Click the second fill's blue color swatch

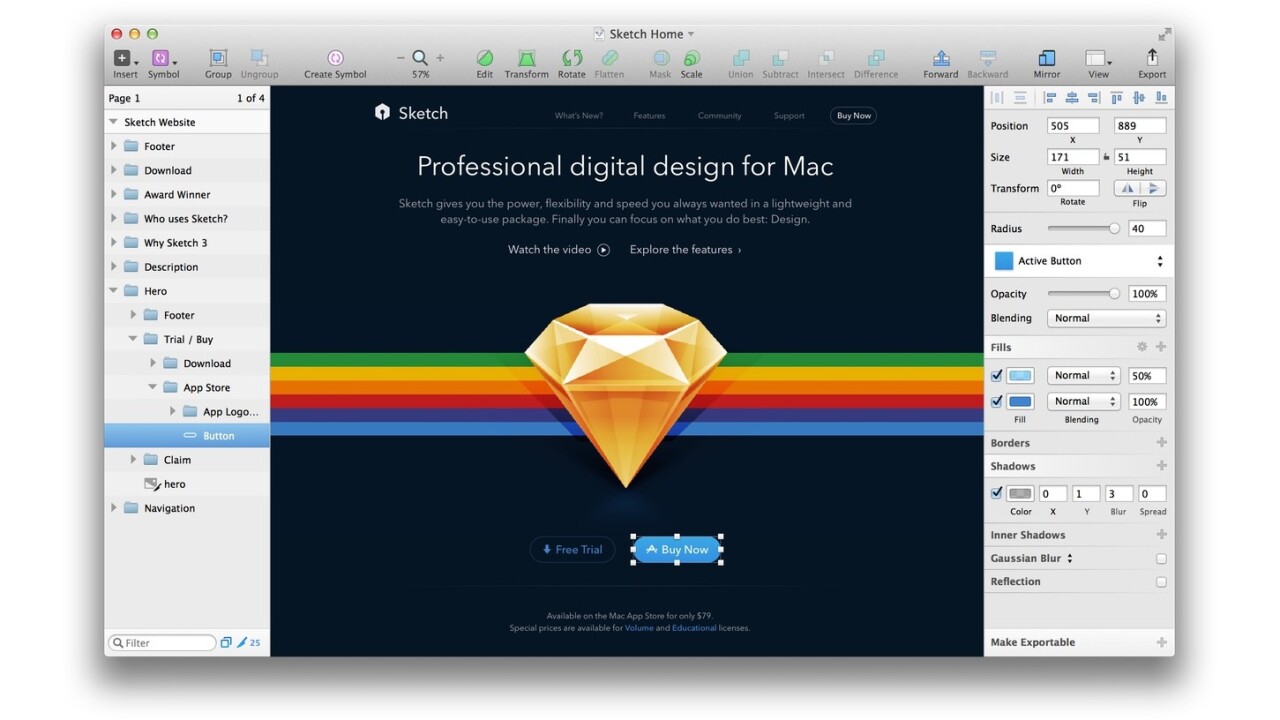point(1020,402)
